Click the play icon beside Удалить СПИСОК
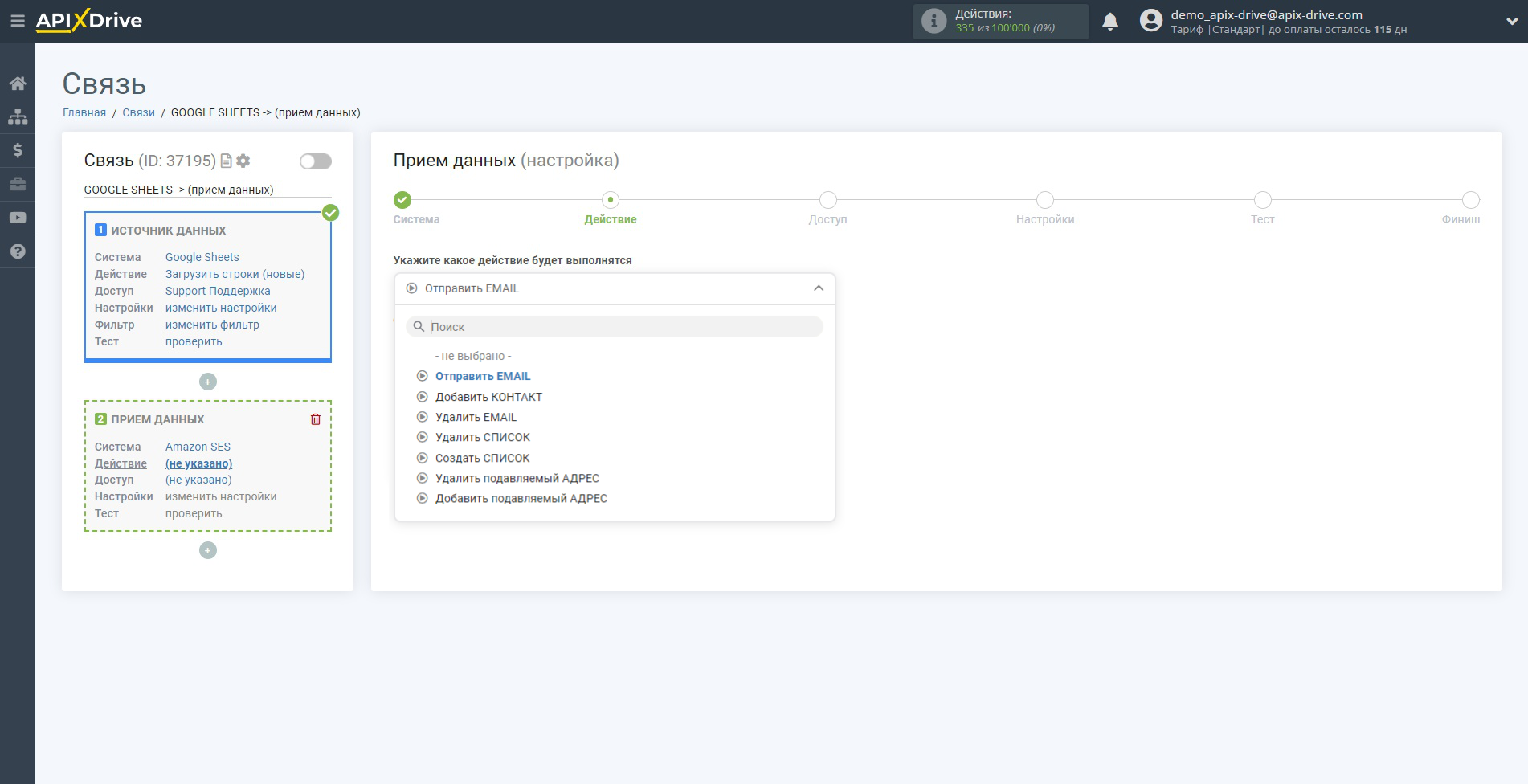This screenshot has height=784, width=1528. coord(422,437)
